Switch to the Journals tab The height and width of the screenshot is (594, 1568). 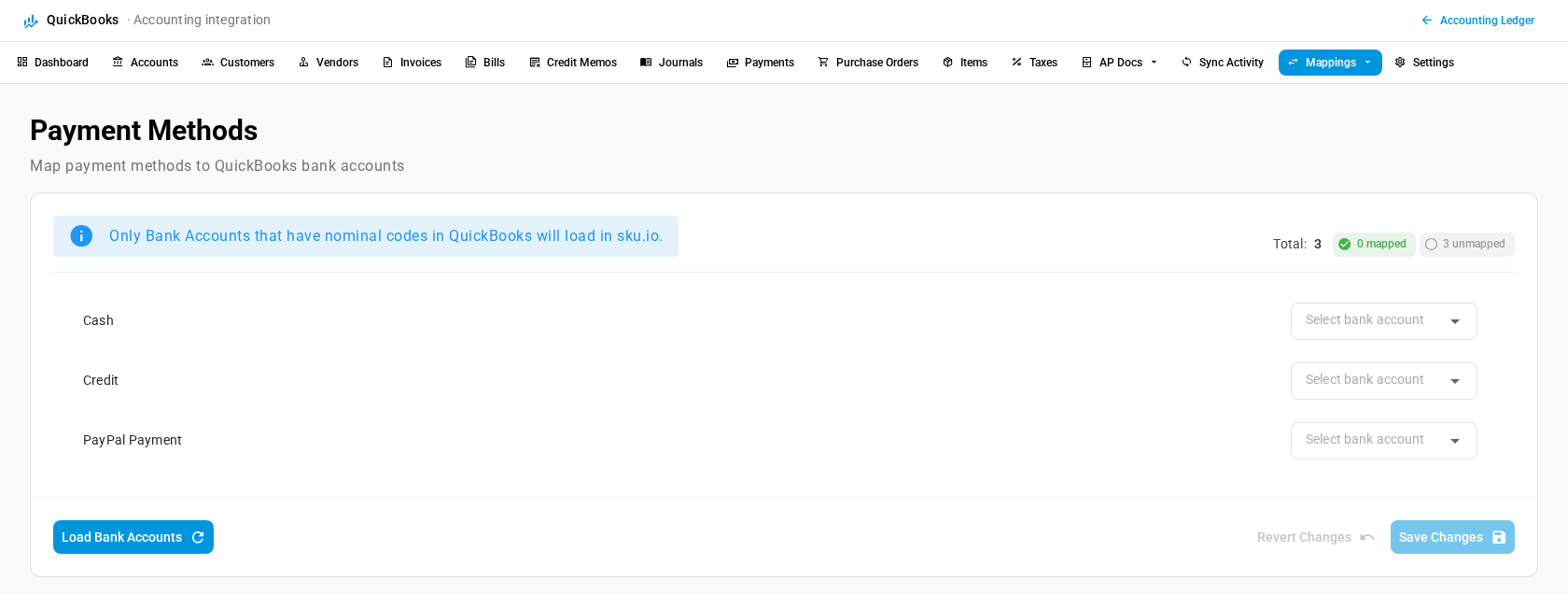click(672, 63)
